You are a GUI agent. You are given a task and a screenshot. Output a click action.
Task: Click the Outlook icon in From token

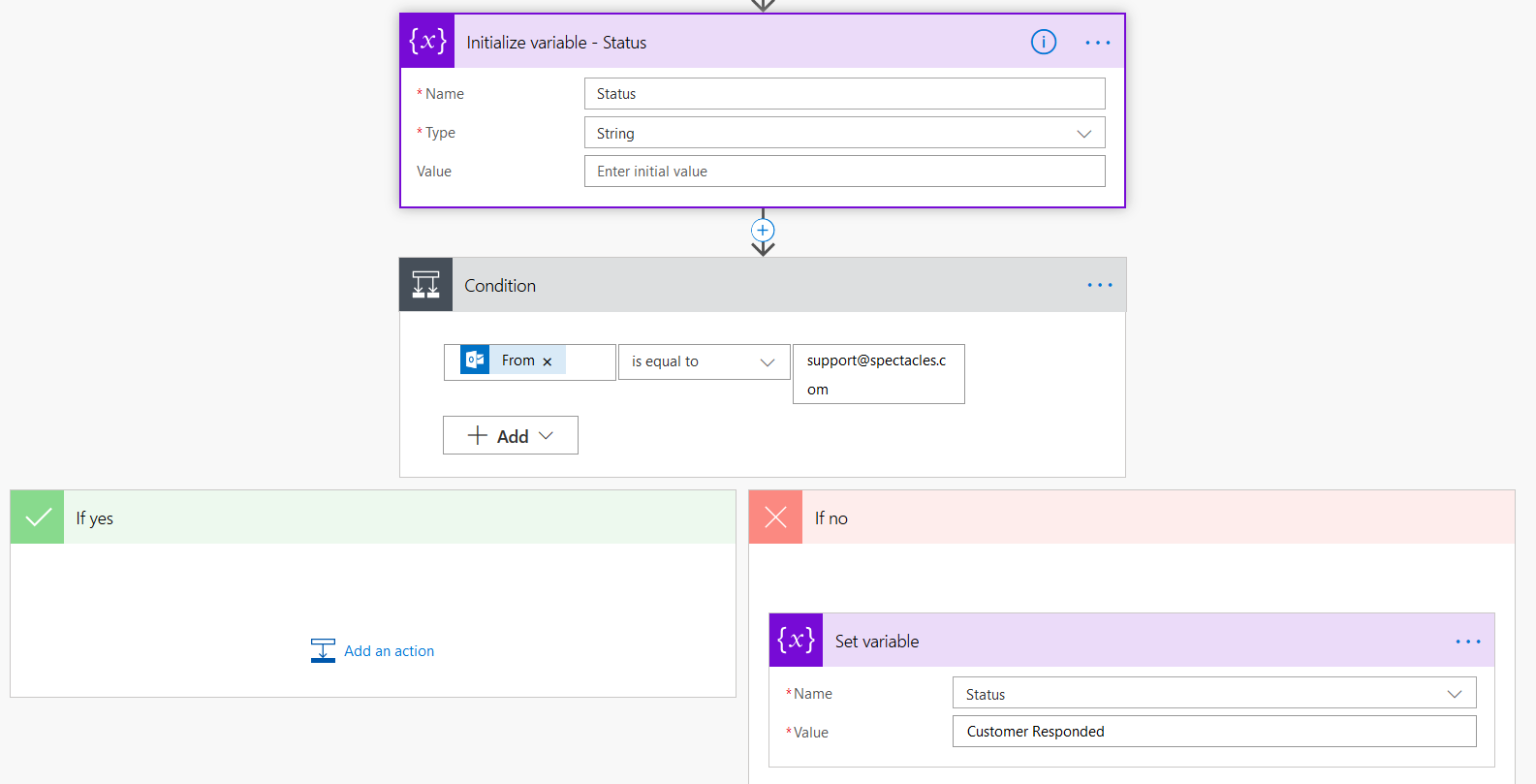tap(475, 361)
